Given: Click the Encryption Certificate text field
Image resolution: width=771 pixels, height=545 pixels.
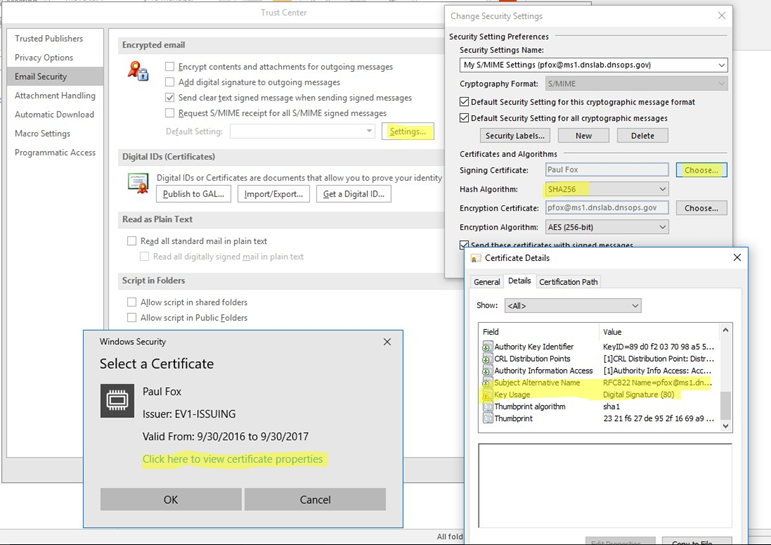Looking at the screenshot, I should coord(607,208).
